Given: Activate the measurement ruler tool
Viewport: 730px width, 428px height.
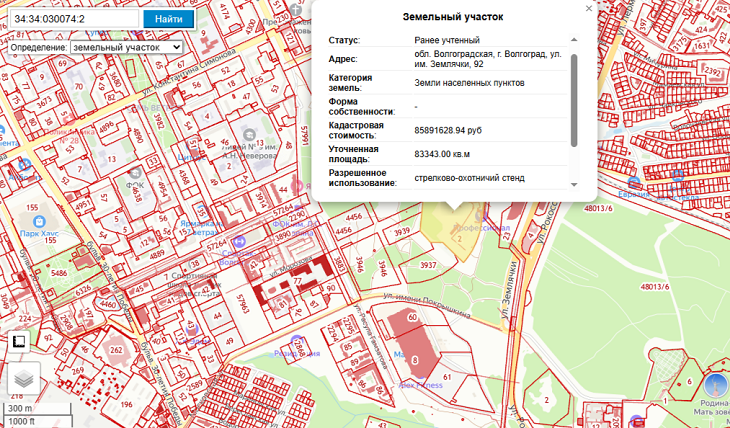Looking at the screenshot, I should (17, 342).
